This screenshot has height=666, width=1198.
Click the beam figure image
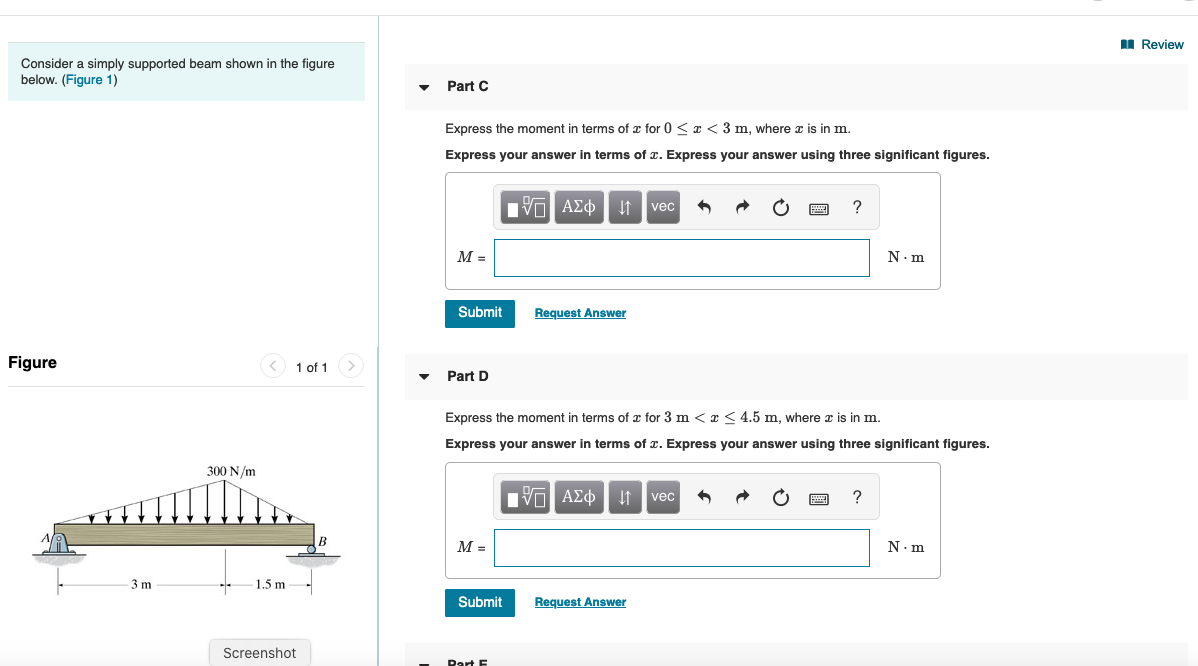click(186, 529)
